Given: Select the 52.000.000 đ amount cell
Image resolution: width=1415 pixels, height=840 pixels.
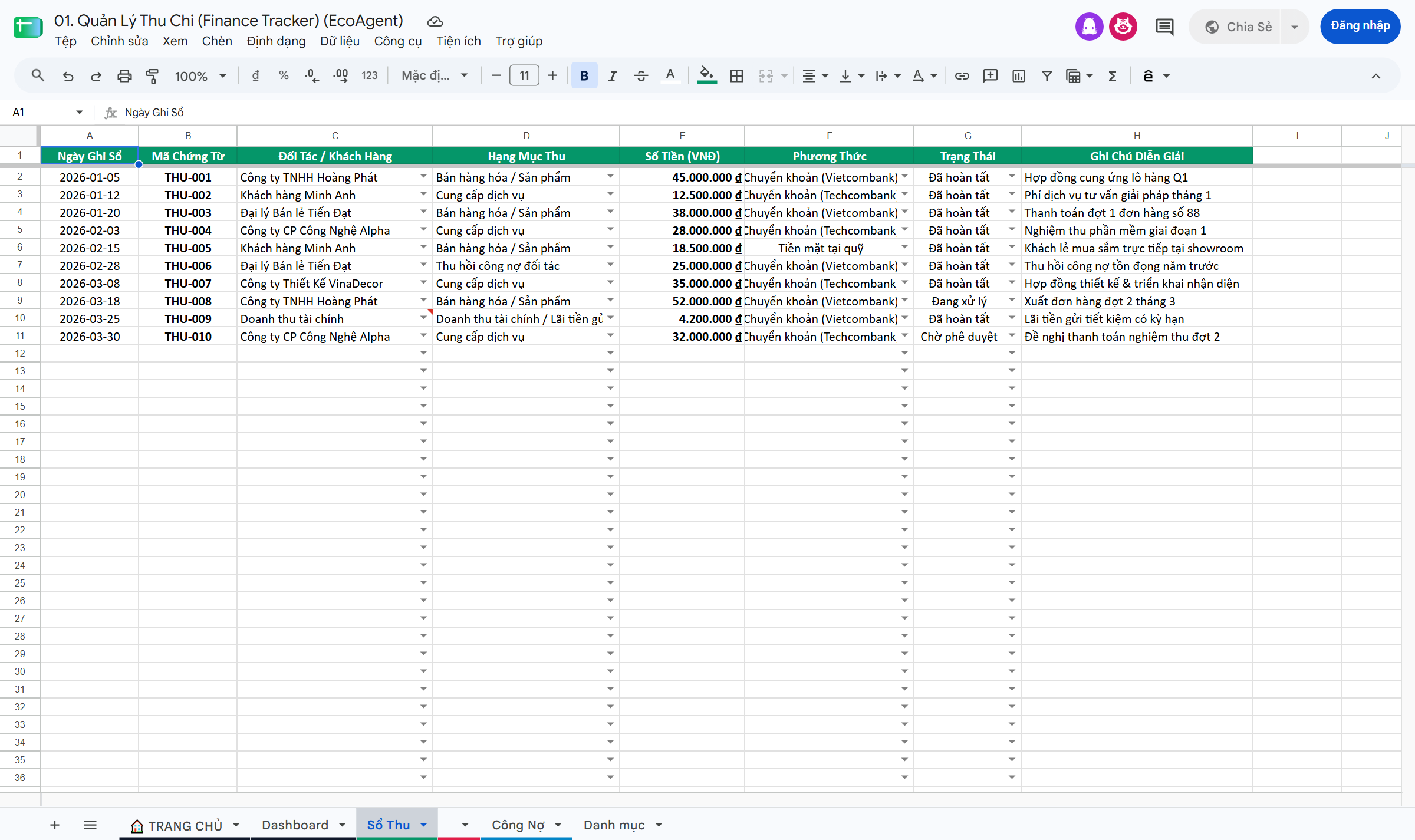Looking at the screenshot, I should 682,301.
